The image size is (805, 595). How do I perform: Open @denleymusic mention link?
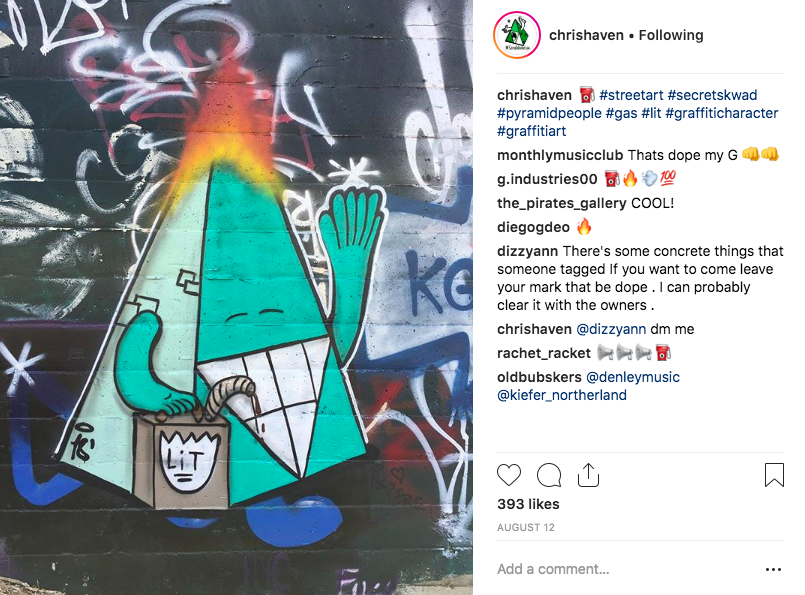pos(632,377)
